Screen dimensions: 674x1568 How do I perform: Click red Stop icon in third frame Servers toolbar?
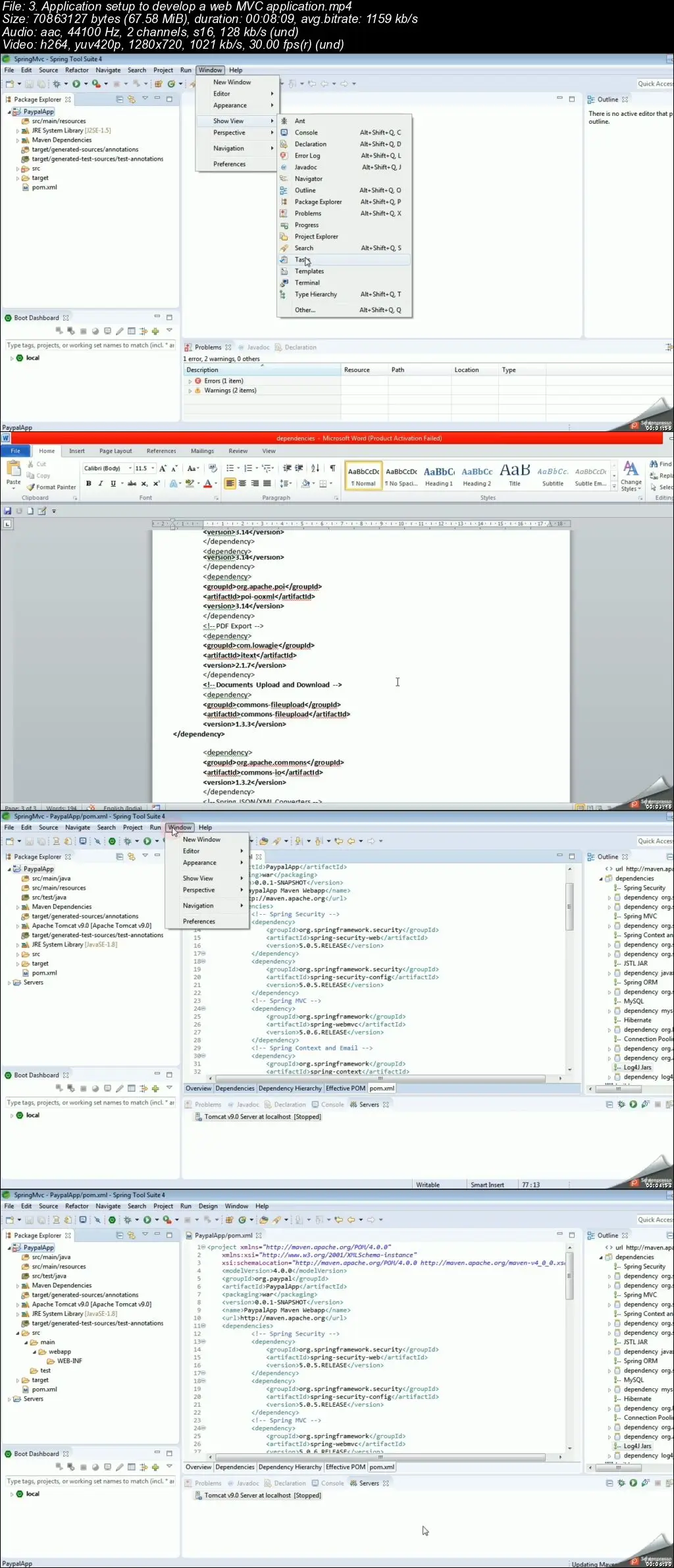point(658,1104)
